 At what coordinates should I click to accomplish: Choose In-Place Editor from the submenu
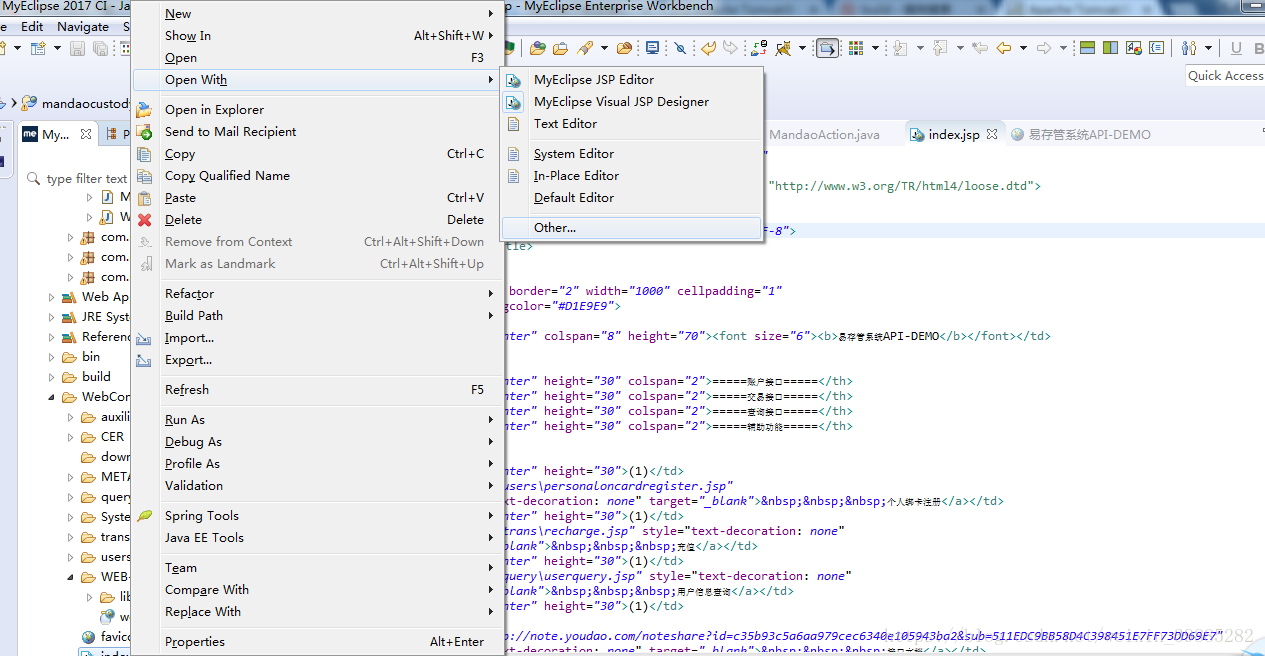[632, 176]
